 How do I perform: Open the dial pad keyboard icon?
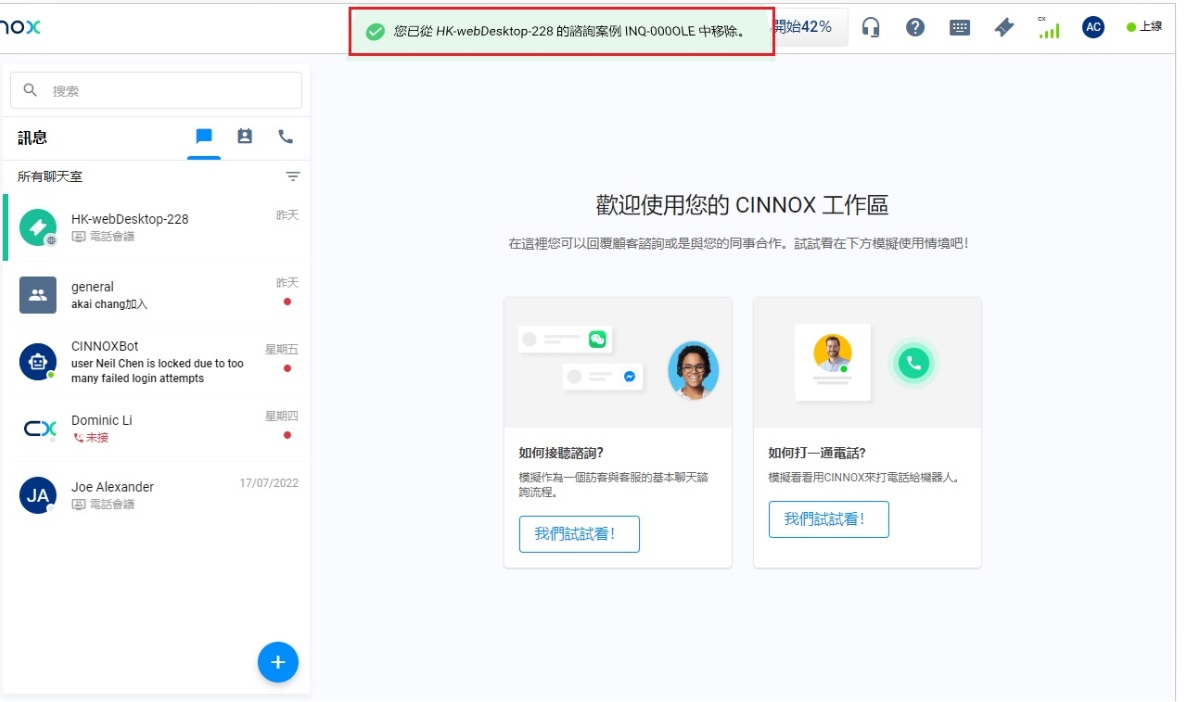pos(960,28)
